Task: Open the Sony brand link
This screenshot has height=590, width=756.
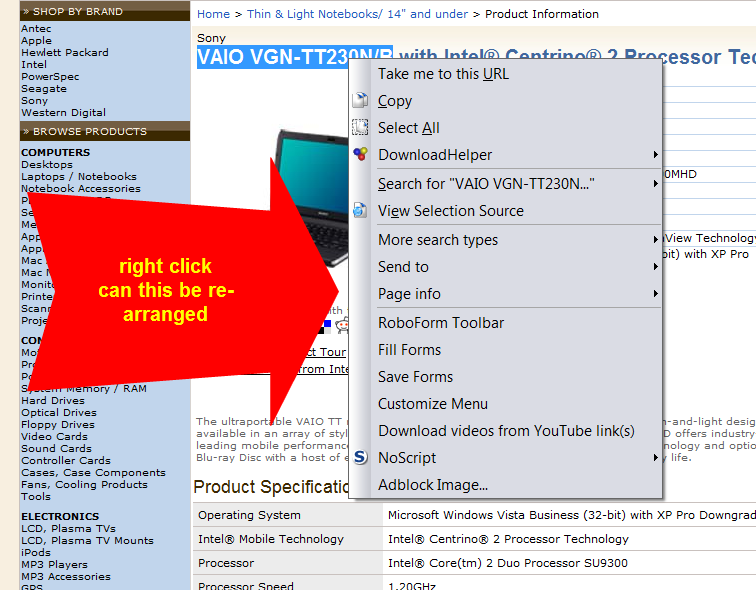Action: 34,101
